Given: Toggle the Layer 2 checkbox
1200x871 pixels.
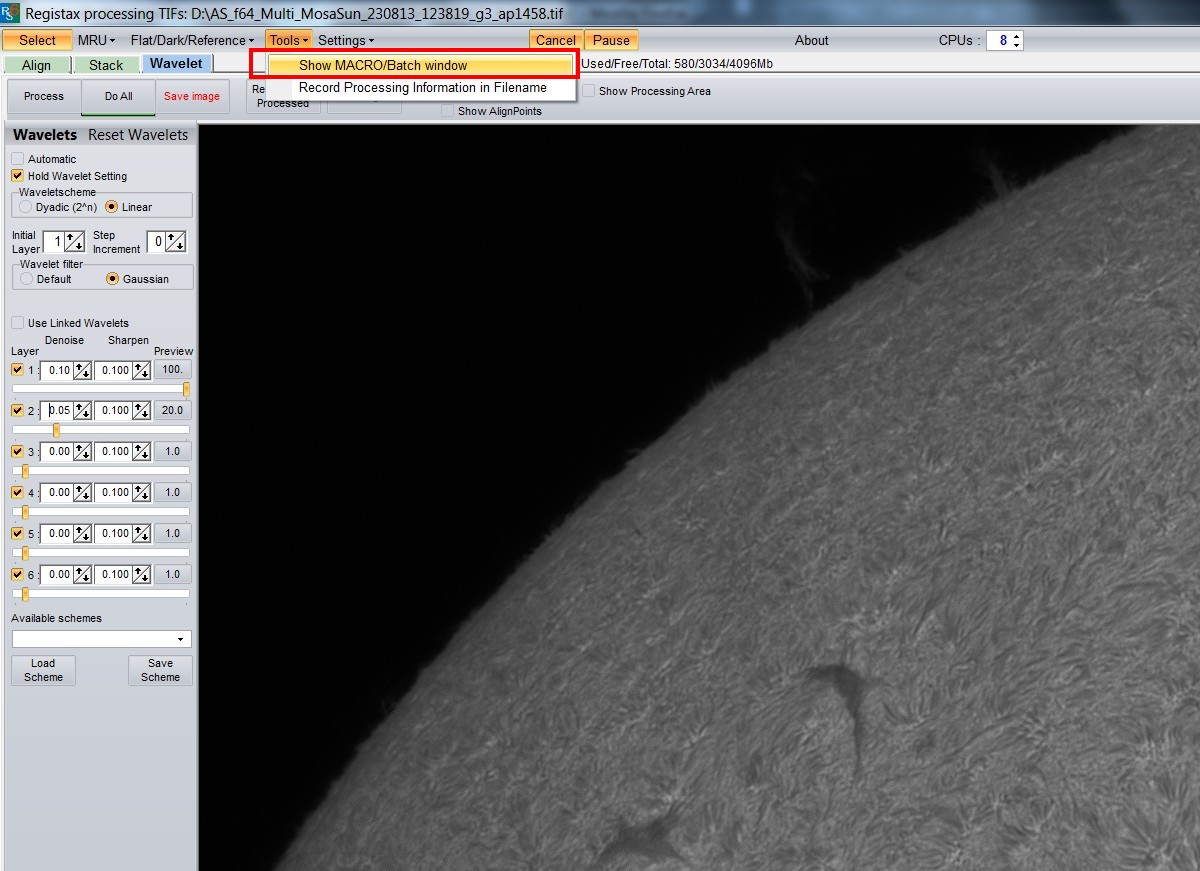Looking at the screenshot, I should pyautogui.click(x=17, y=410).
